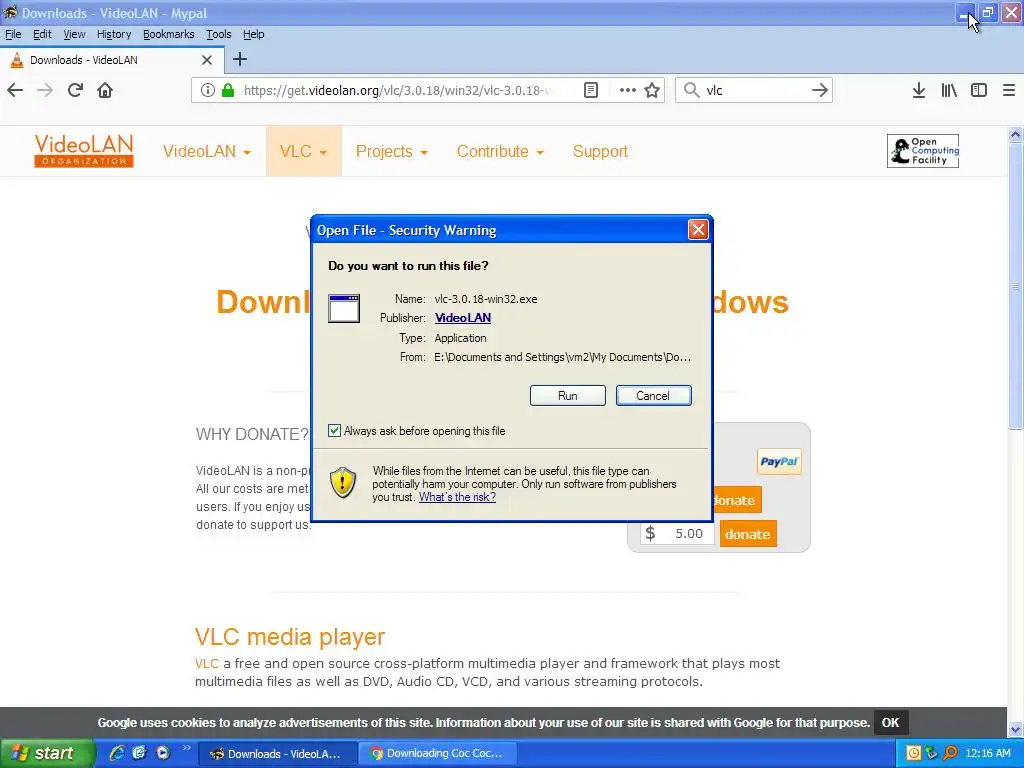This screenshot has height=768, width=1024.
Task: Open the downloads arrow panel
Action: click(919, 90)
